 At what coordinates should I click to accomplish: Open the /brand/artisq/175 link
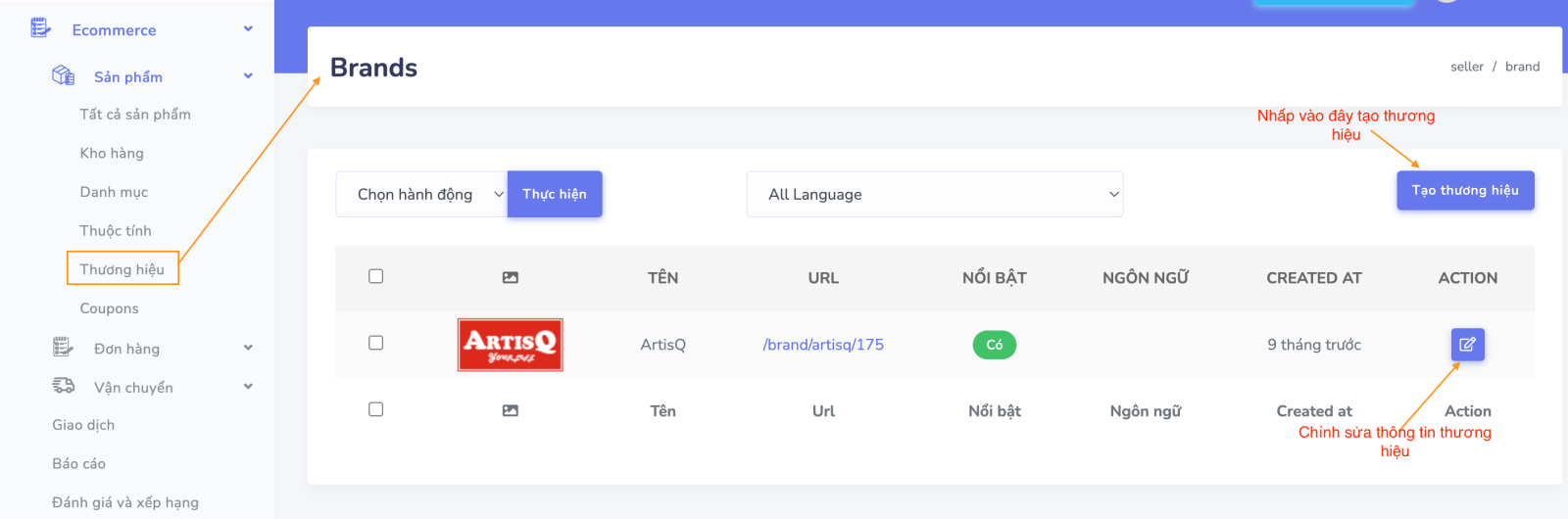823,345
